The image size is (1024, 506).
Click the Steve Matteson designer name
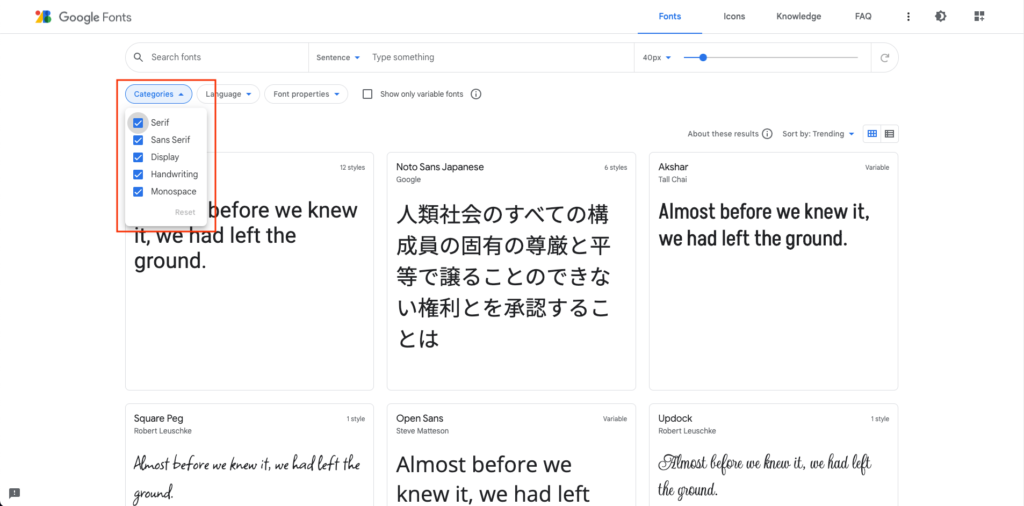422,431
